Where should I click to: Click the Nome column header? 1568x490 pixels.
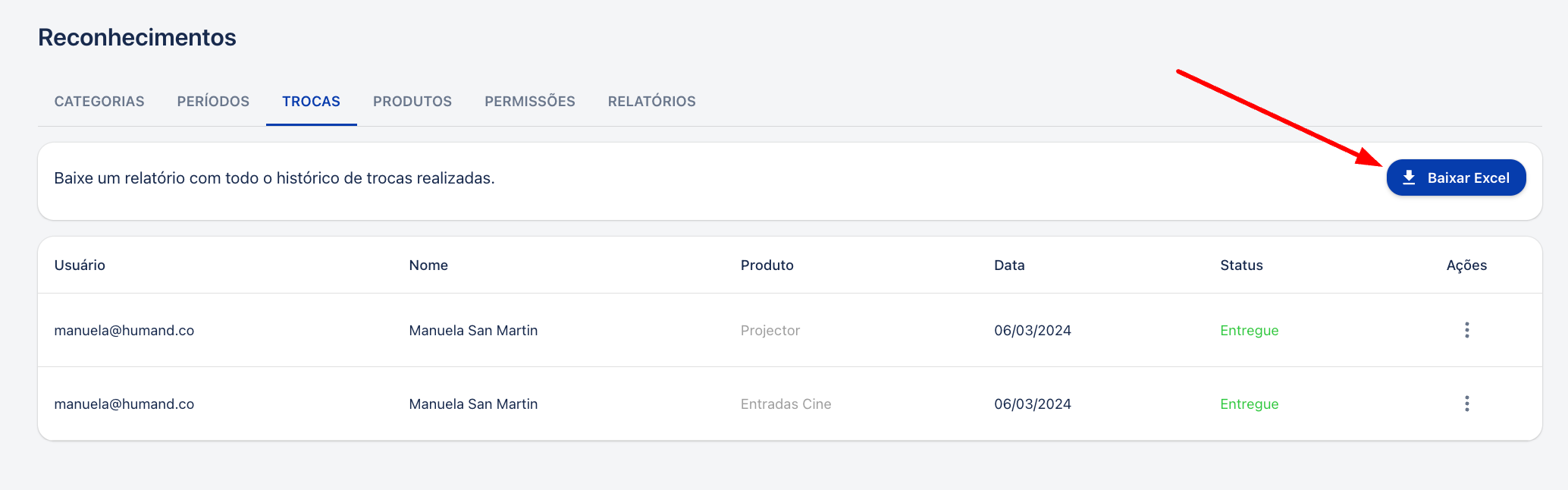[428, 265]
